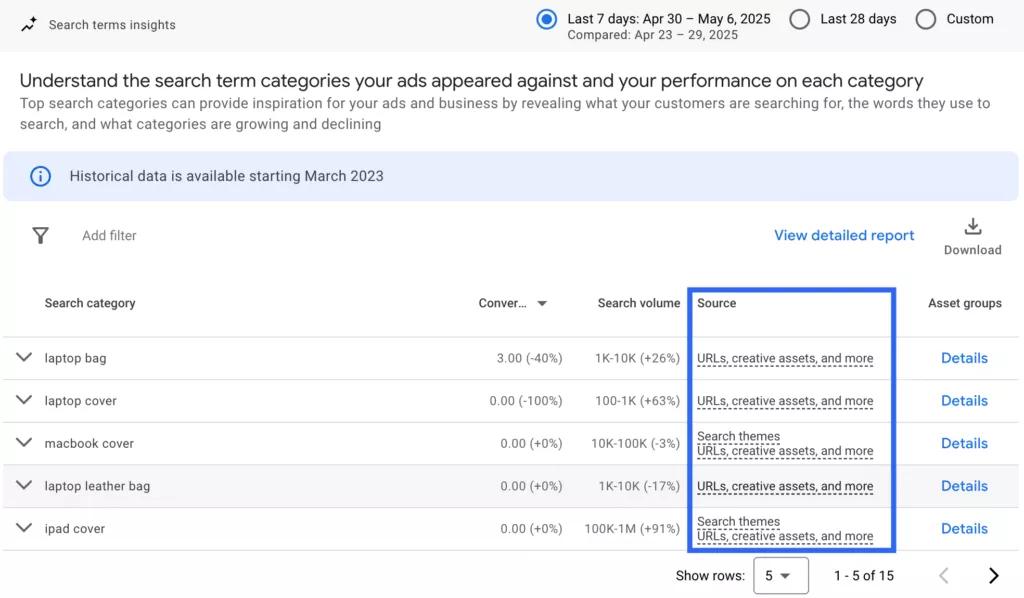Select the Last 7 days radio button
The width and height of the screenshot is (1024, 598).
(x=547, y=20)
